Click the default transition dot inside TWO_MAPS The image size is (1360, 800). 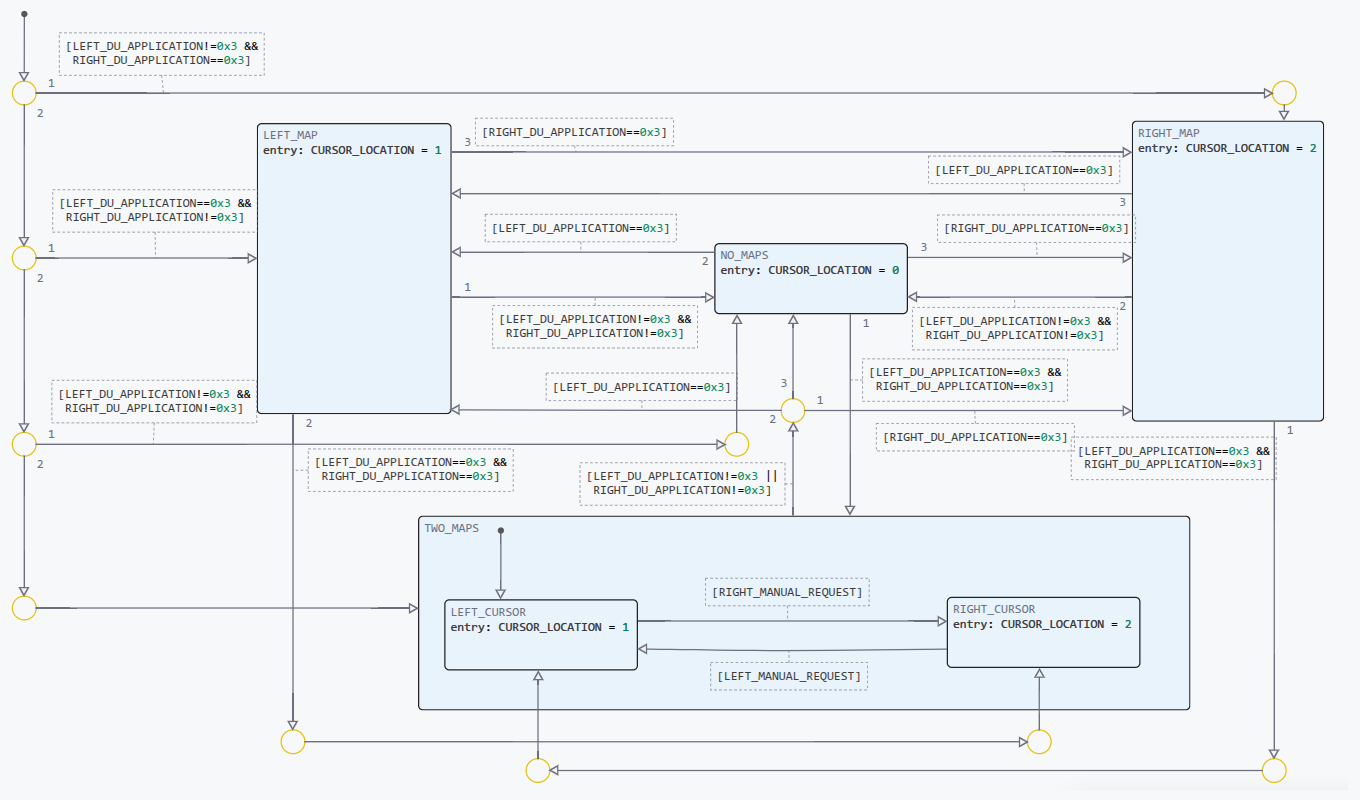(500, 531)
